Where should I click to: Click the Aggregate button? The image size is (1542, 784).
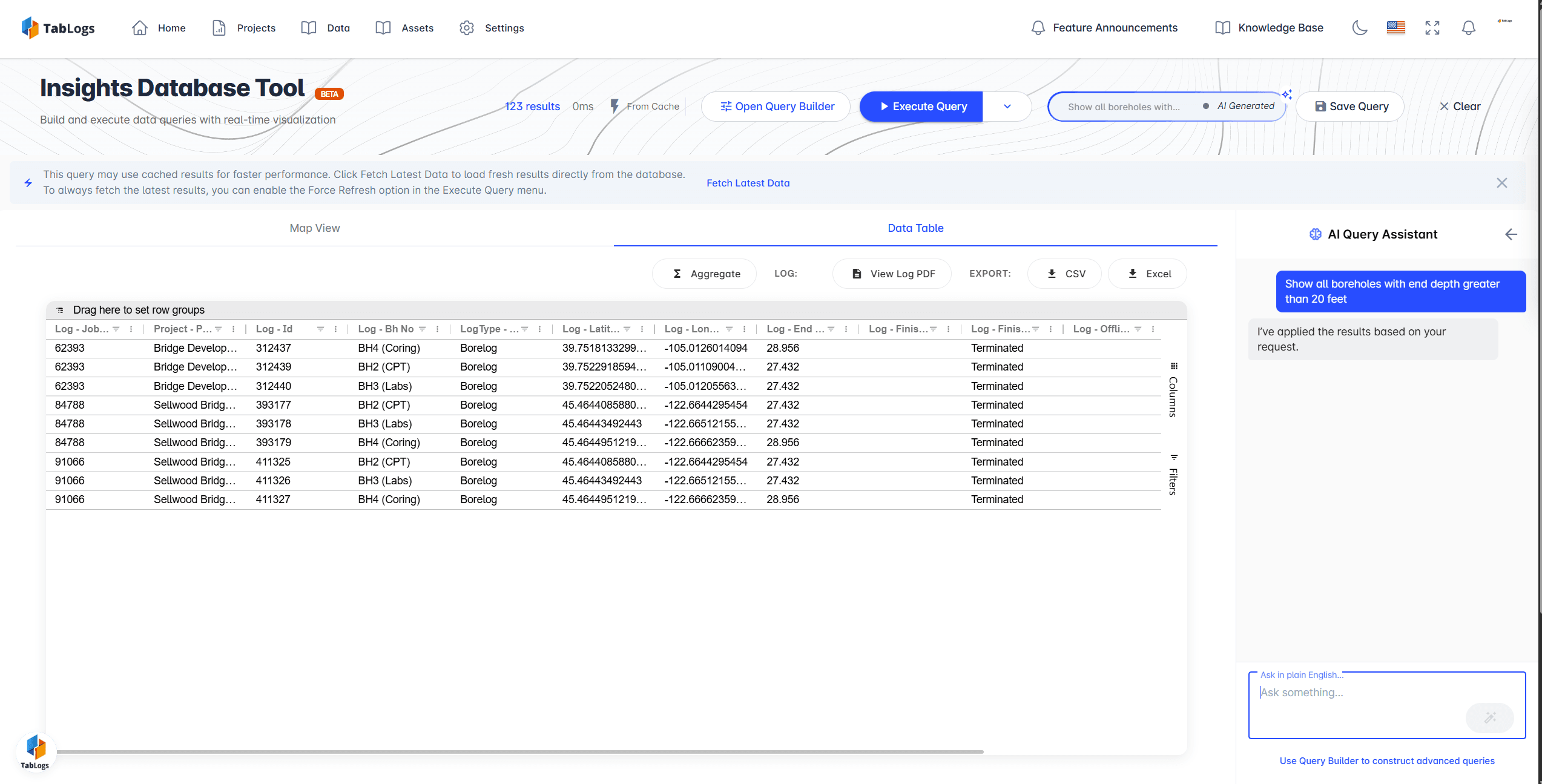tap(705, 274)
